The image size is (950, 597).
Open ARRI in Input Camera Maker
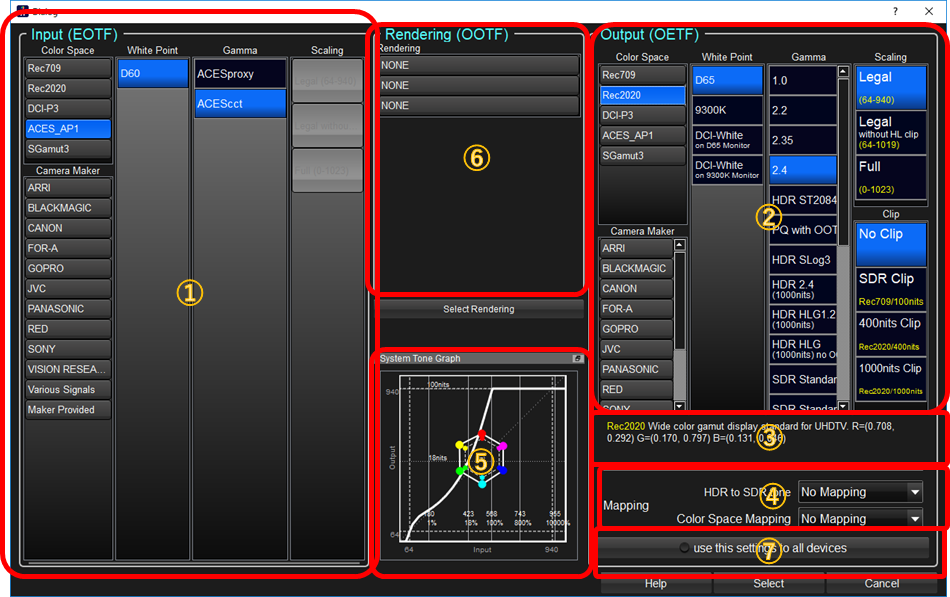(x=68, y=188)
